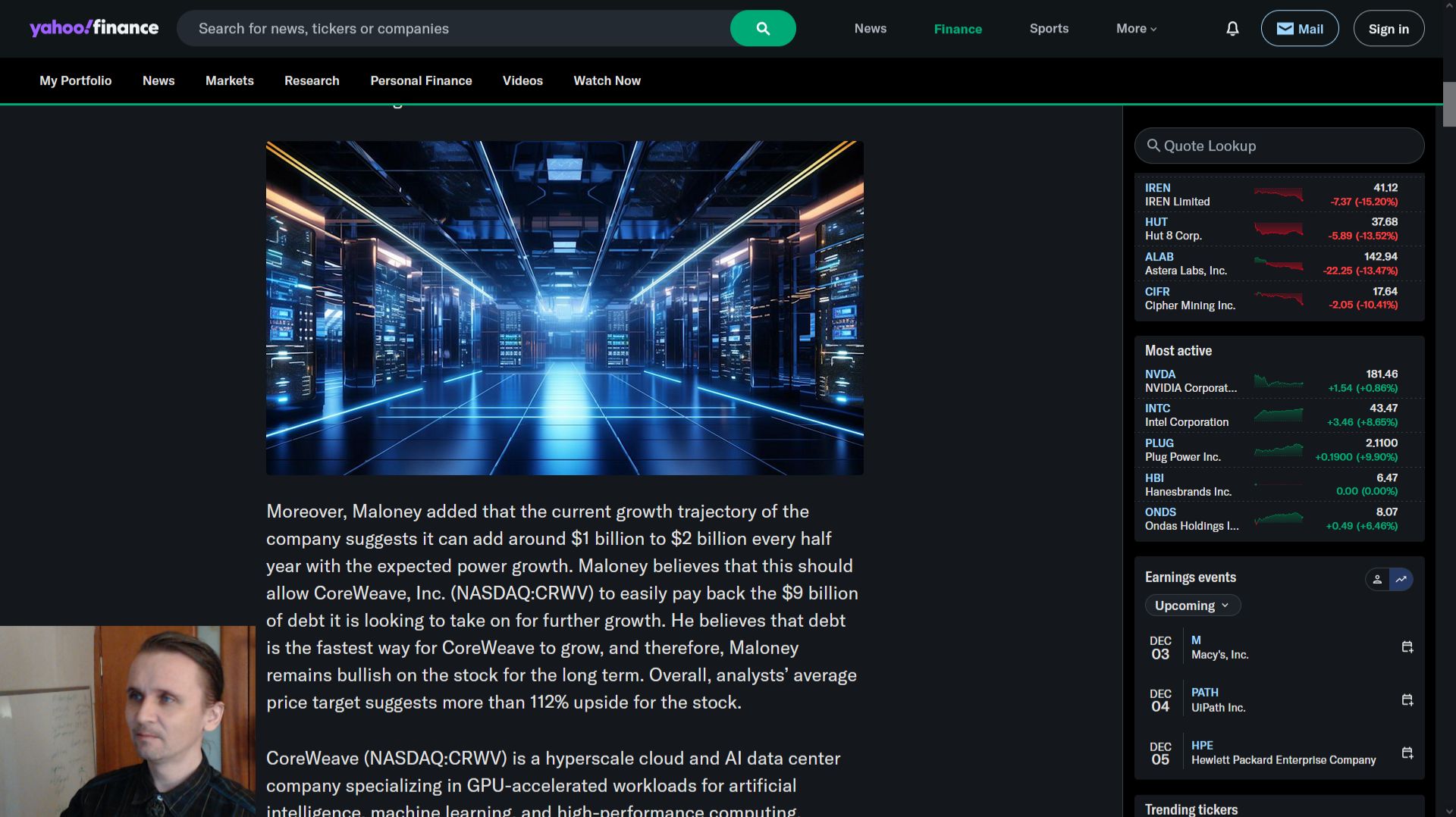This screenshot has height=817, width=1456.
Task: Click the Yahoo Finance logo
Action: tap(94, 28)
